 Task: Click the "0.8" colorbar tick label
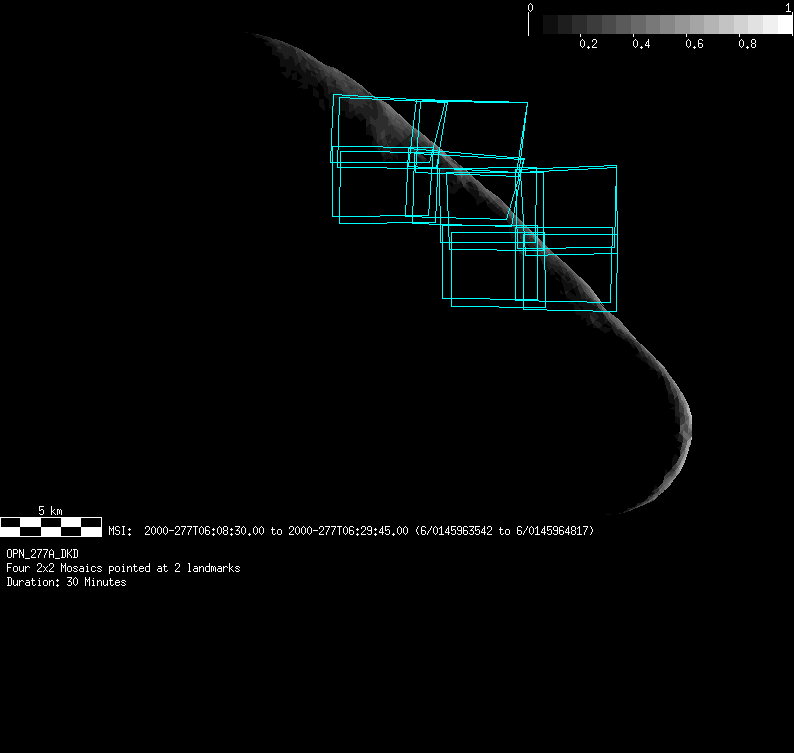(746, 45)
